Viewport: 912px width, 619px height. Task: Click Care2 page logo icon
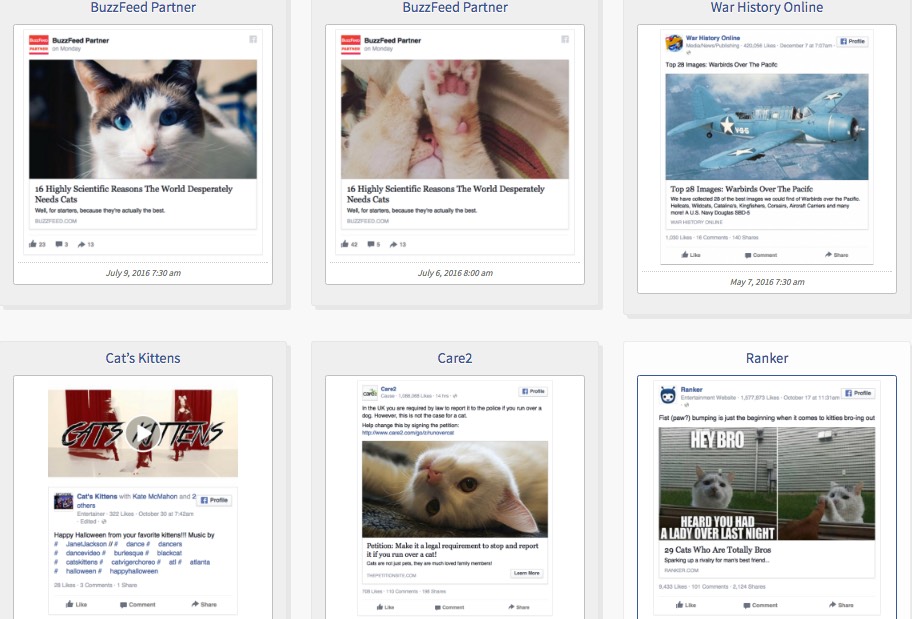[370, 393]
